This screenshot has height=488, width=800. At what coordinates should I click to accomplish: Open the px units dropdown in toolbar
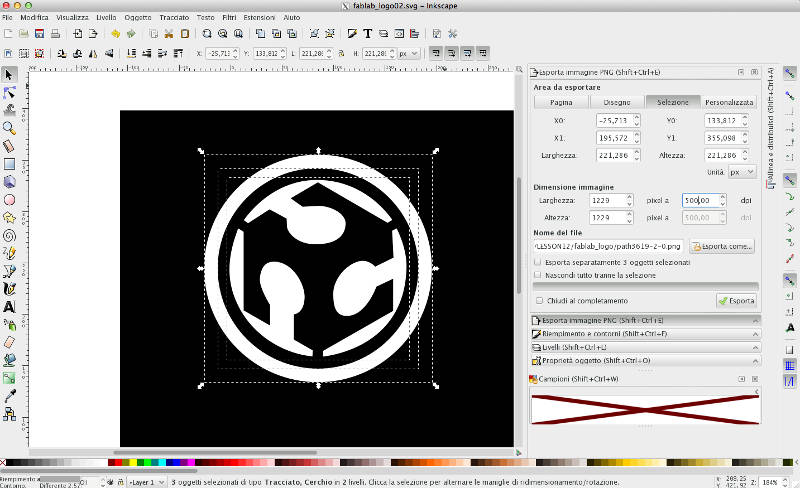click(x=409, y=53)
